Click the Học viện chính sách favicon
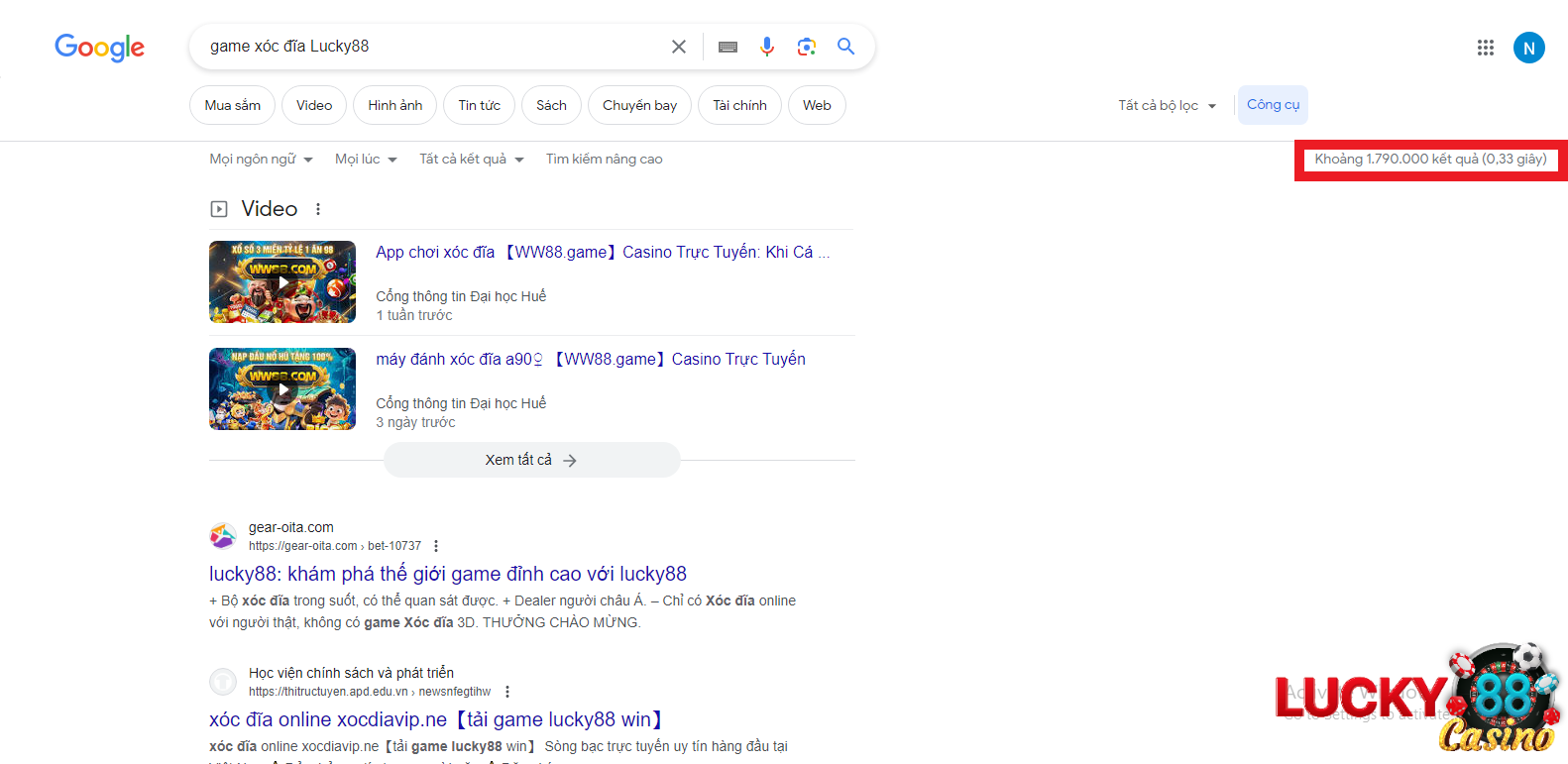This screenshot has width=1568, height=764. [223, 682]
